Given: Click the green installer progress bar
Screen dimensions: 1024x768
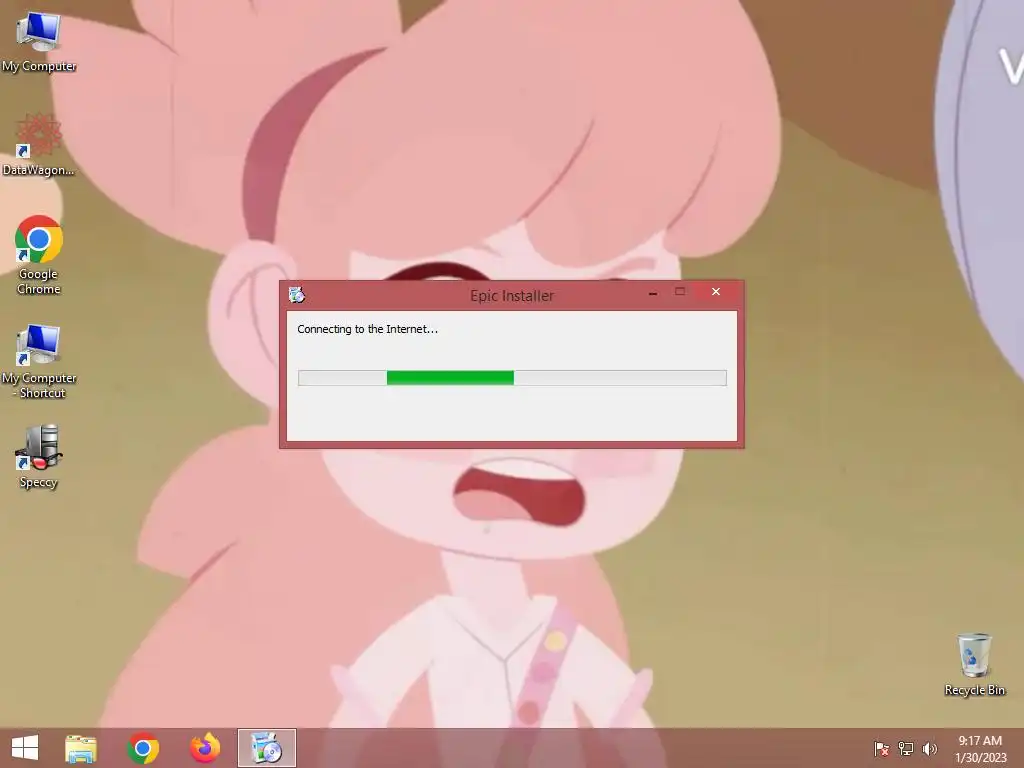Looking at the screenshot, I should 512,377.
